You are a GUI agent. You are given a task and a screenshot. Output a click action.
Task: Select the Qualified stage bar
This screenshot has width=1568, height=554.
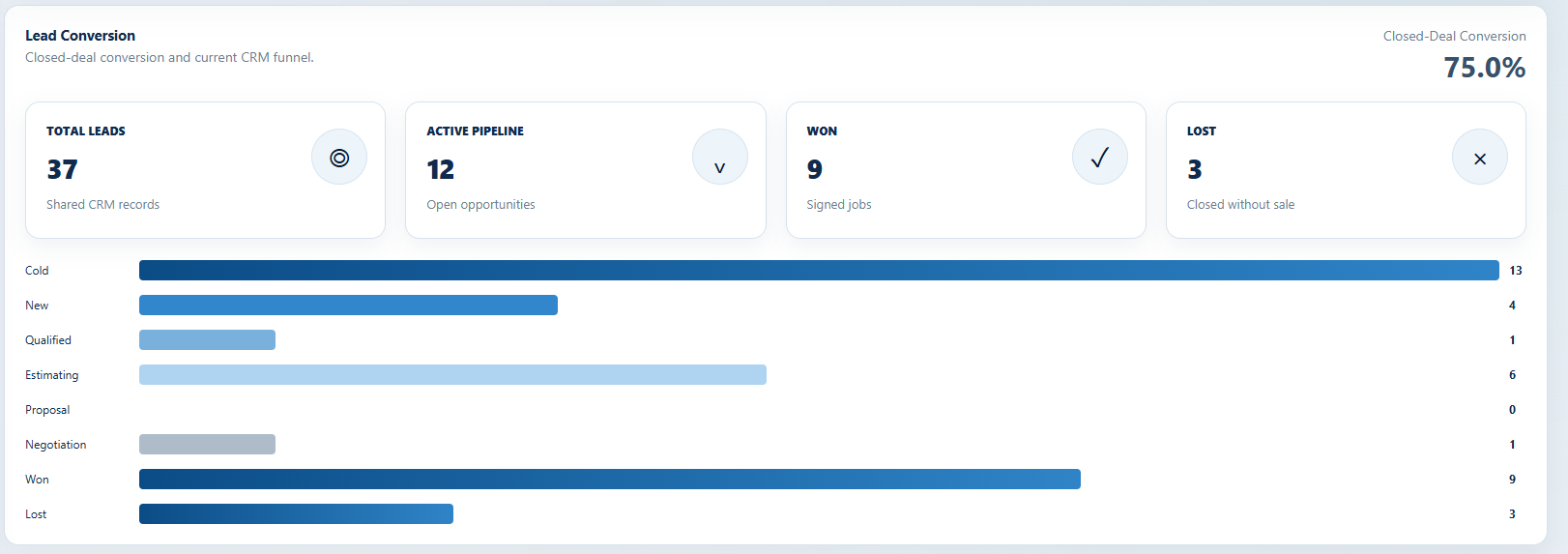pyautogui.click(x=207, y=340)
